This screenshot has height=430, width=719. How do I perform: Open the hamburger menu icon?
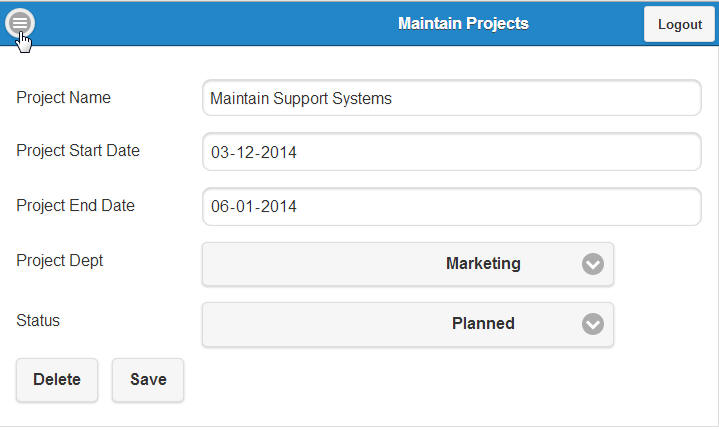(x=20, y=23)
